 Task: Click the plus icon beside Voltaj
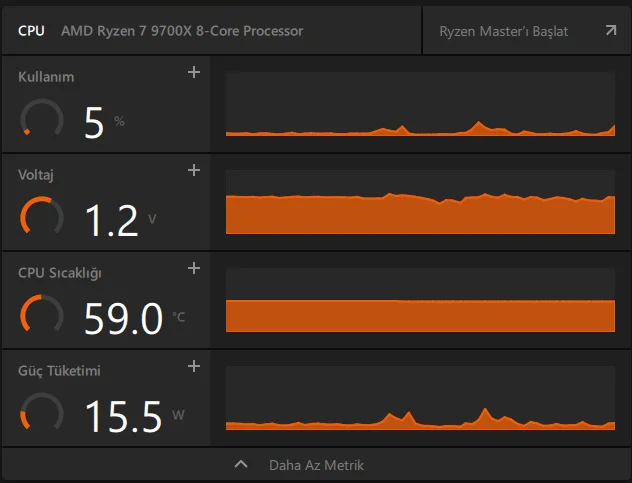point(194,170)
